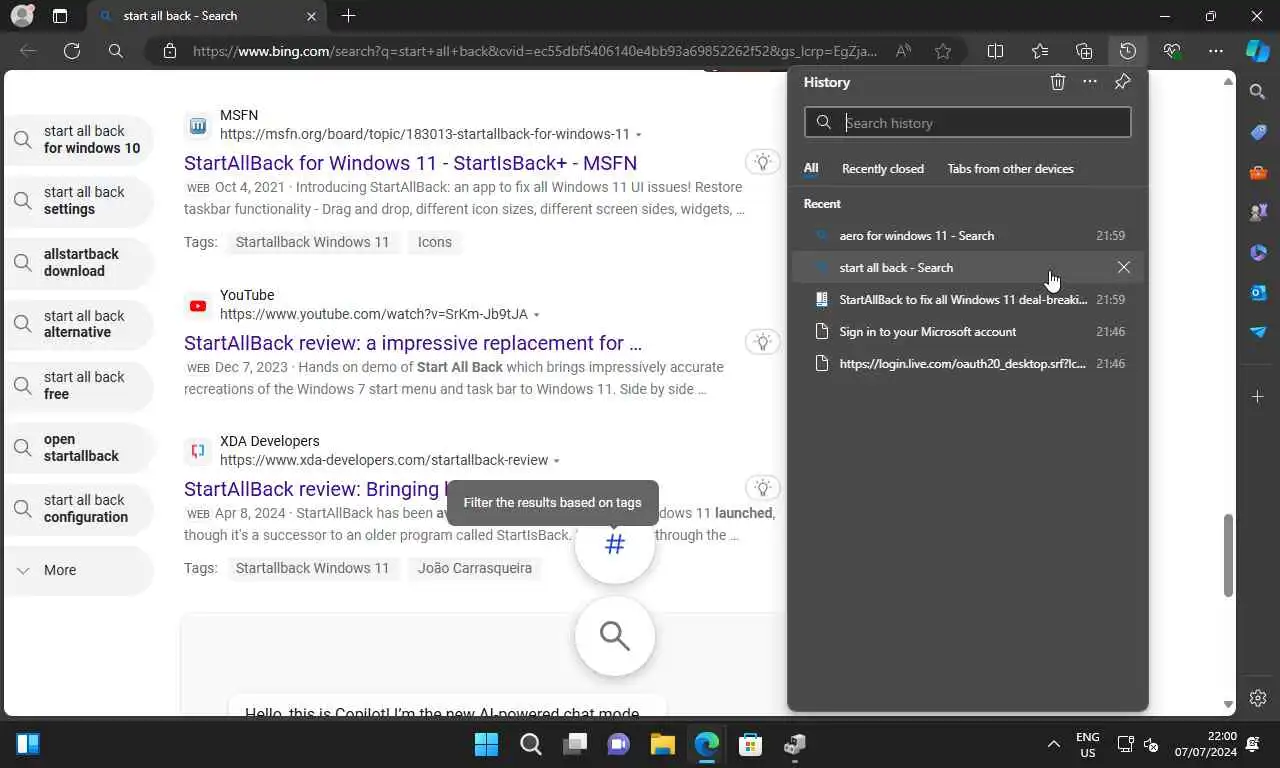This screenshot has height=768, width=1280.
Task: Switch to Recently closed tab
Action: click(883, 168)
